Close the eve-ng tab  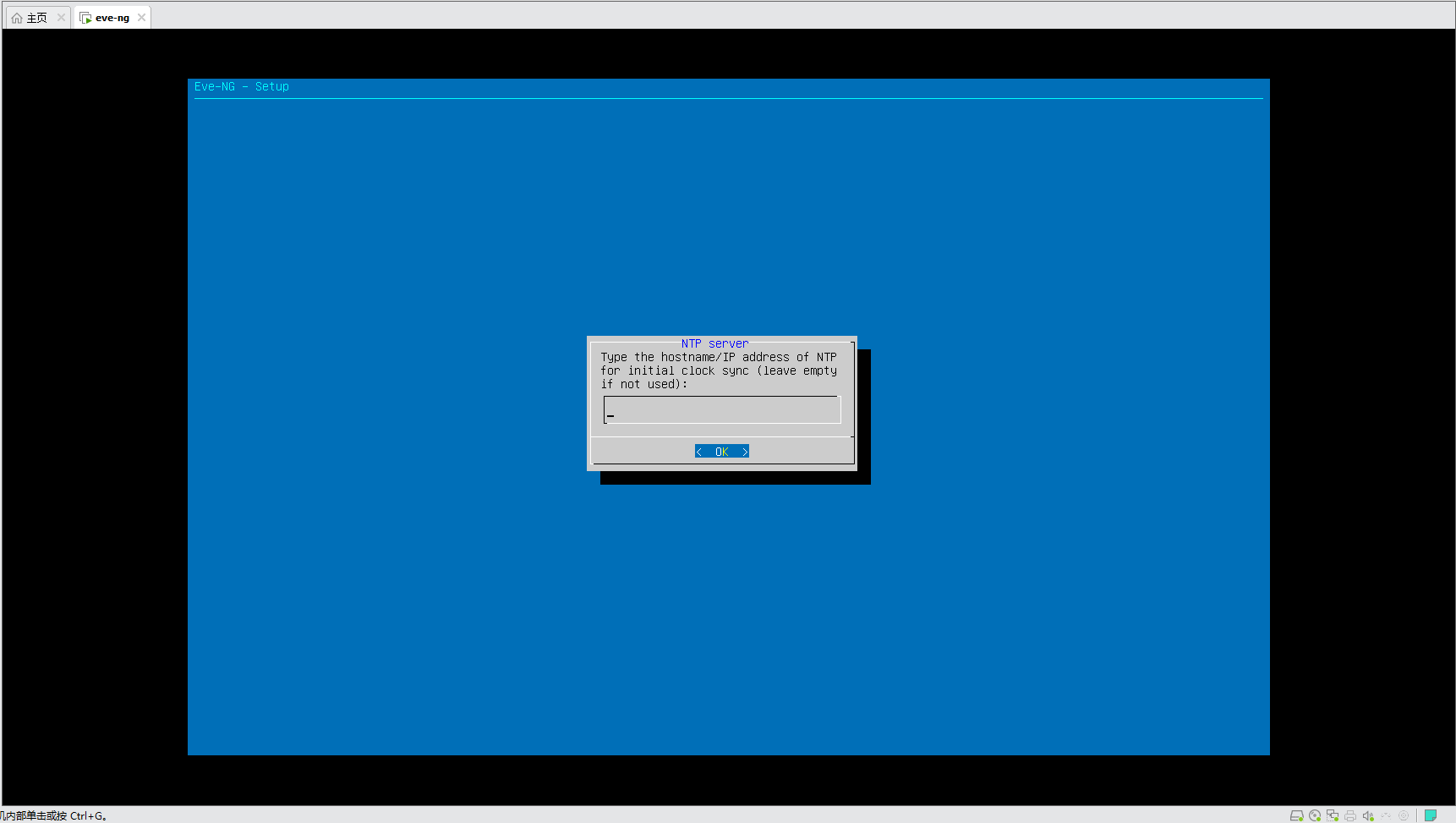(x=141, y=18)
